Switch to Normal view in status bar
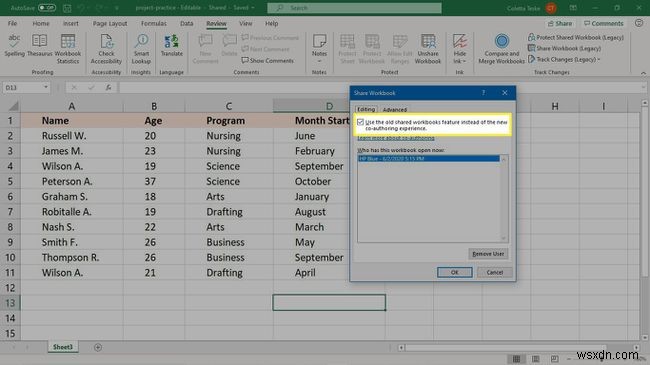 pos(517,359)
